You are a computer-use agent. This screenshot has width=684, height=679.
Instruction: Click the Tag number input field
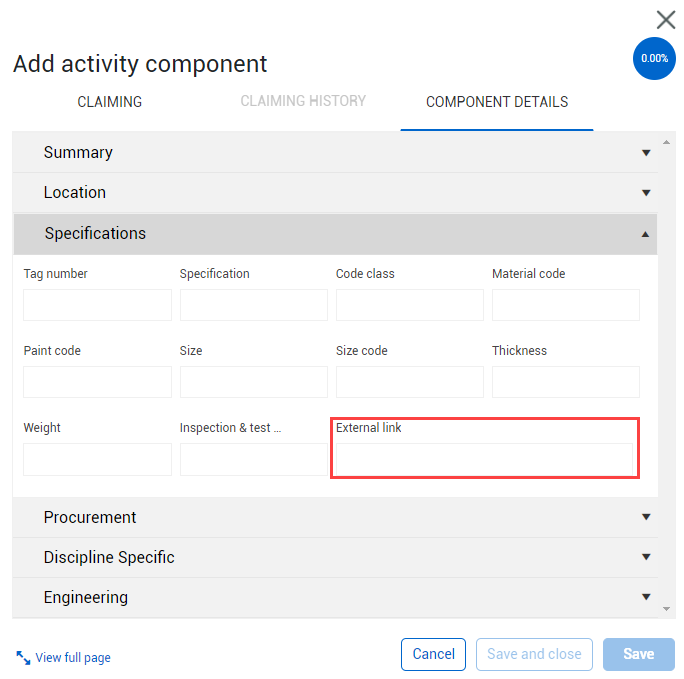(x=97, y=305)
